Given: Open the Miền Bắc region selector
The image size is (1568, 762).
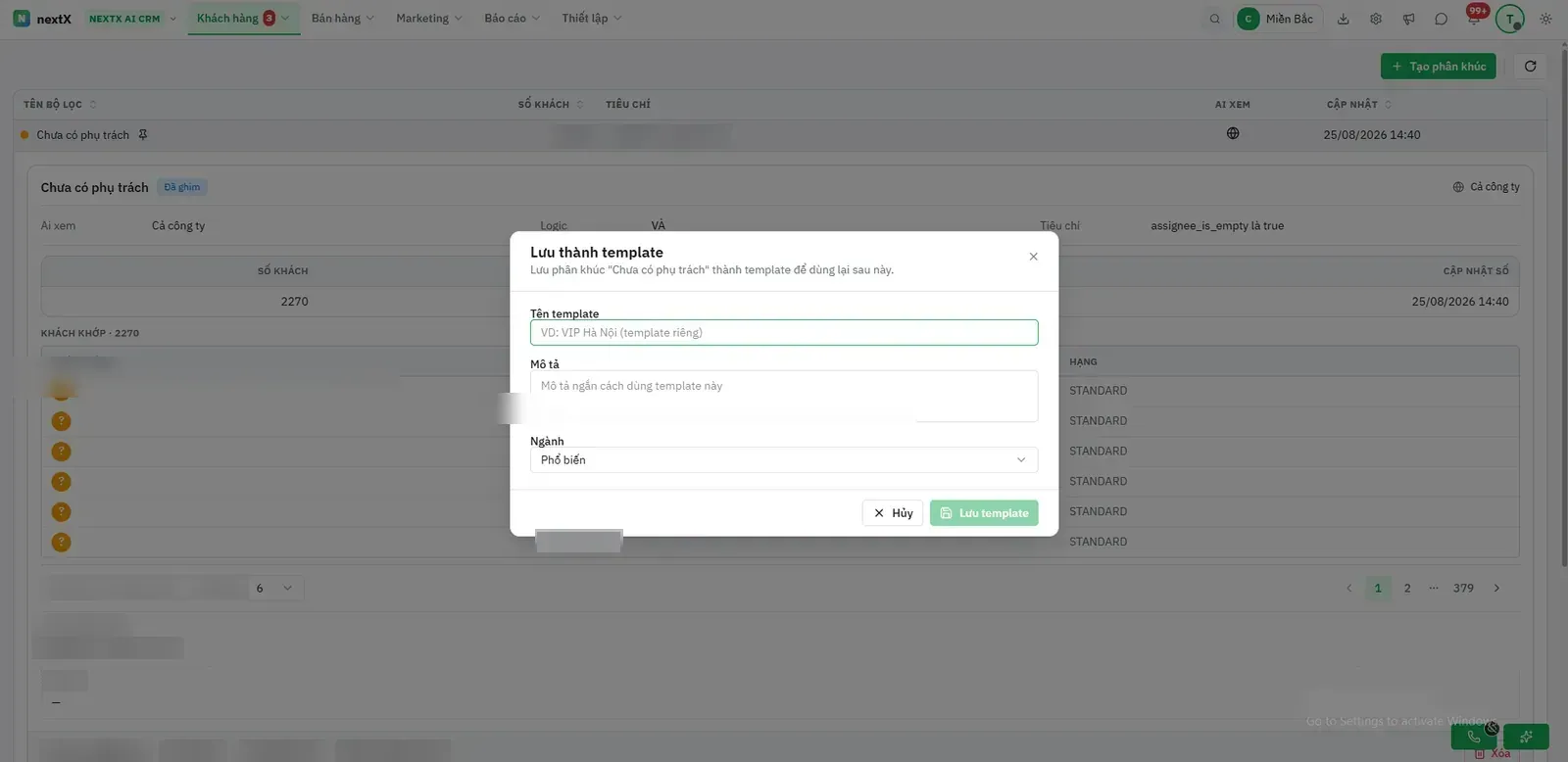Looking at the screenshot, I should (x=1278, y=19).
